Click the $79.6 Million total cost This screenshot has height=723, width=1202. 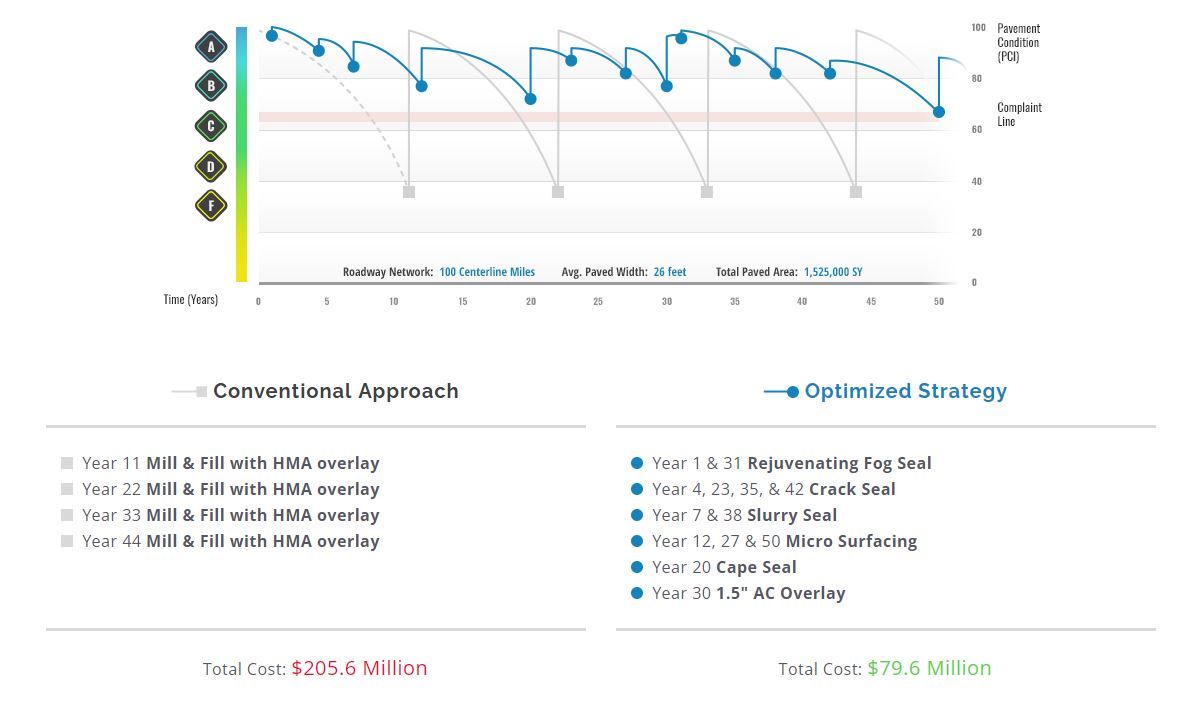coord(929,668)
